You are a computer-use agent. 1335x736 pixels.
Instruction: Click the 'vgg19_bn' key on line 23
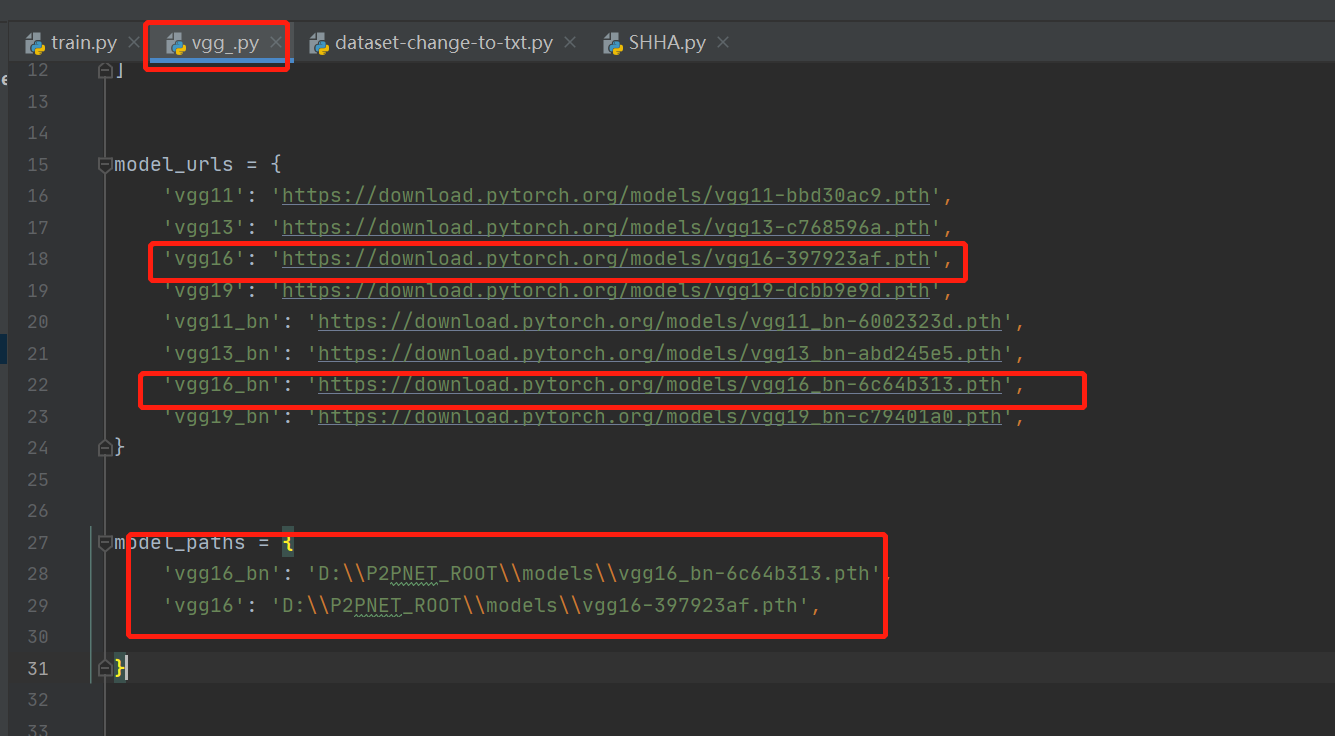coord(222,416)
